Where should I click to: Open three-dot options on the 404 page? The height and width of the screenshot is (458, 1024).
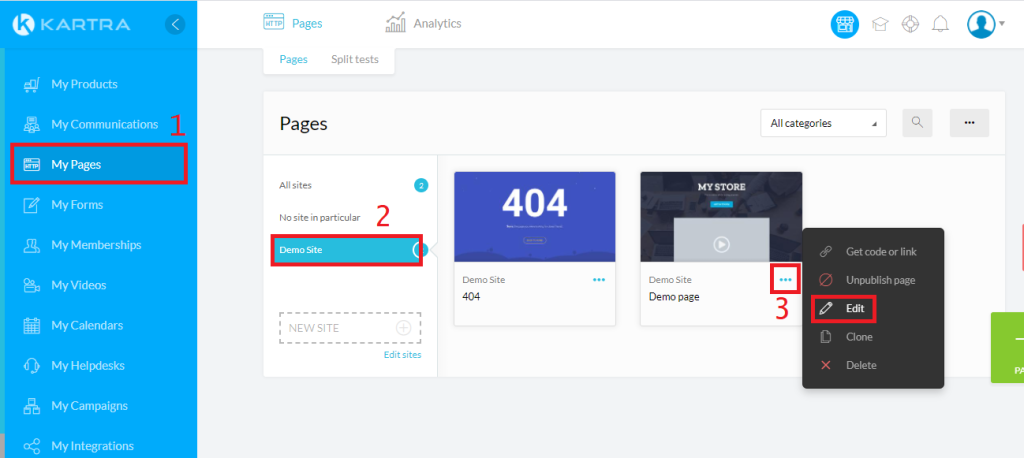click(598, 280)
